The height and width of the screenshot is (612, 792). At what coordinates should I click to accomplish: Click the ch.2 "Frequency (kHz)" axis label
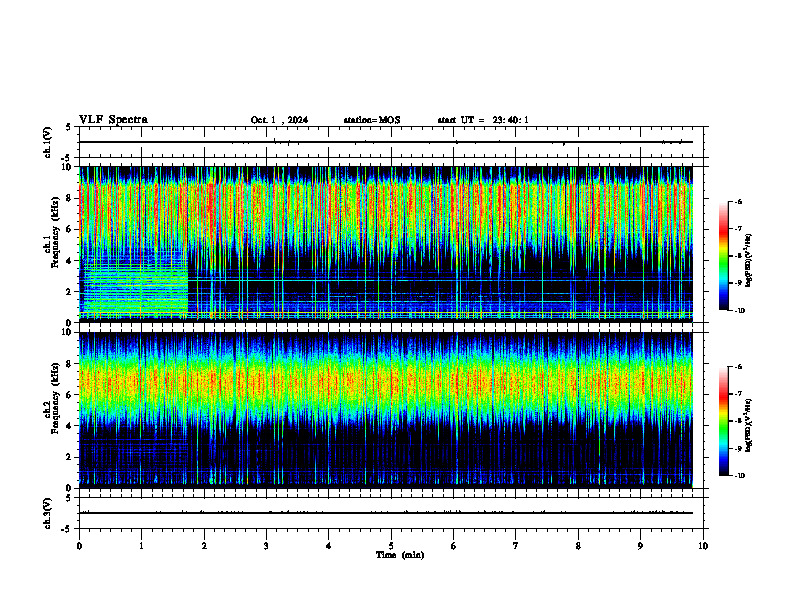[55, 398]
